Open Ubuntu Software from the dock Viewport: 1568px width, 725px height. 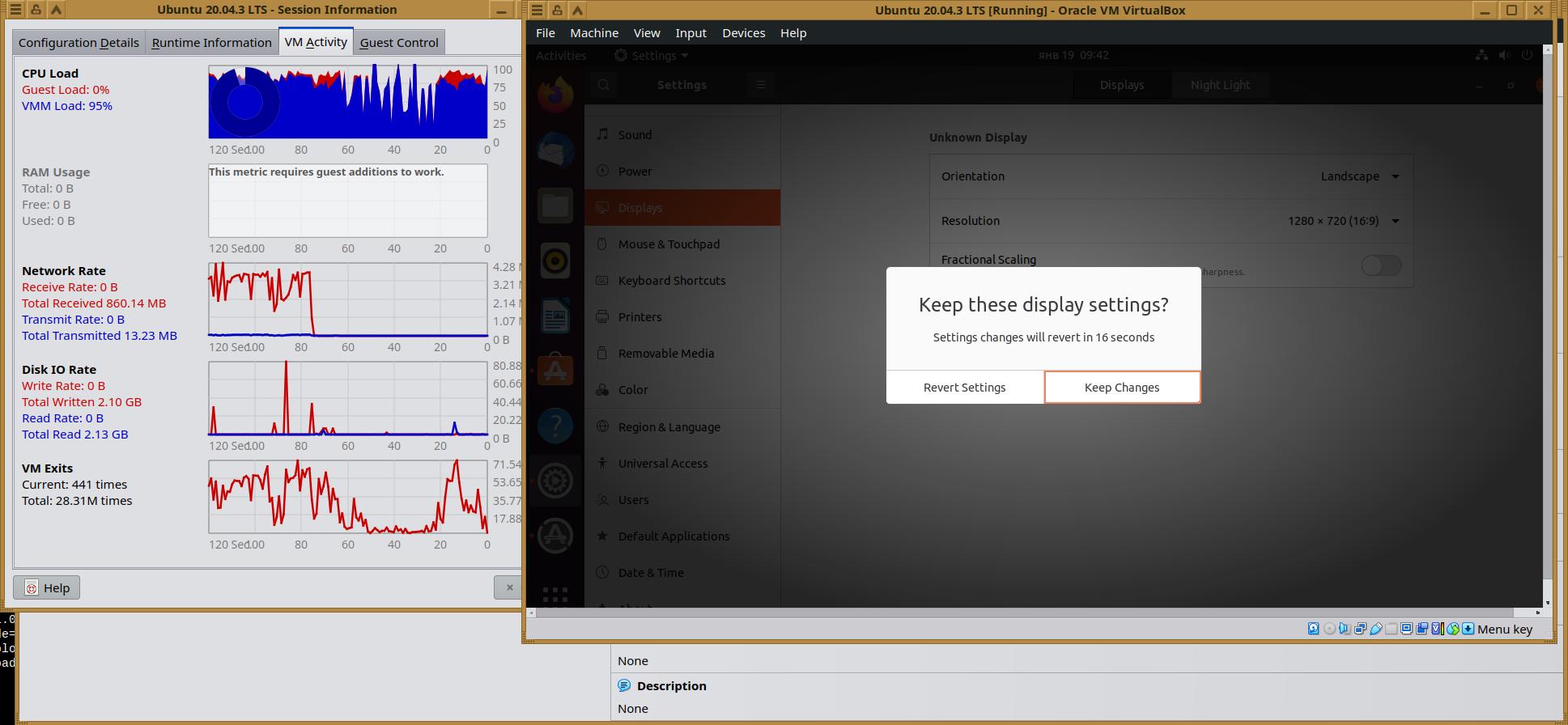(555, 371)
